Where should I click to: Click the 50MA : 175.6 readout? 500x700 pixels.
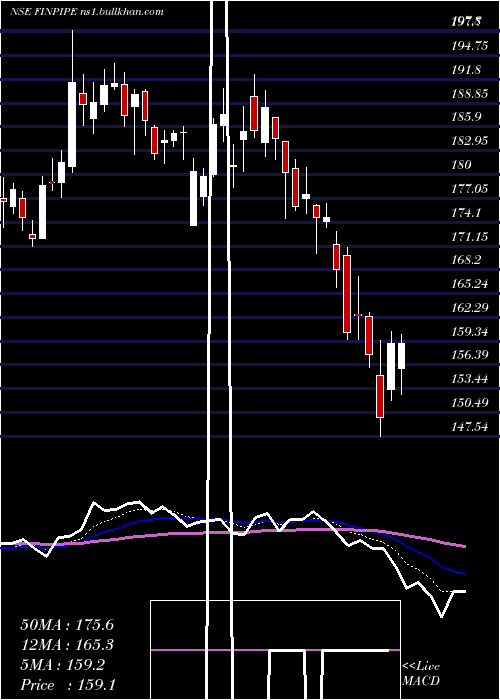pyautogui.click(x=67, y=625)
